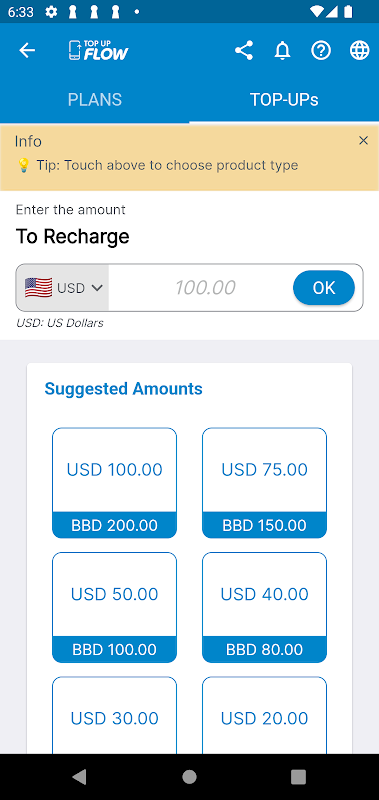Choose the USD 50.00 amount card
The image size is (379, 800).
click(x=114, y=607)
